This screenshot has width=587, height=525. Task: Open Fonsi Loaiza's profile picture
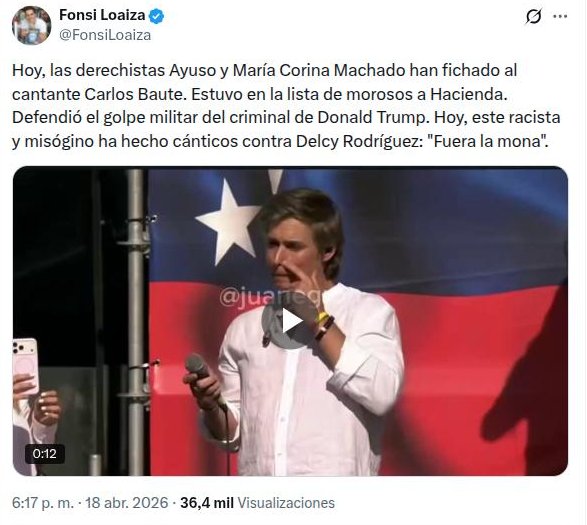[31, 25]
